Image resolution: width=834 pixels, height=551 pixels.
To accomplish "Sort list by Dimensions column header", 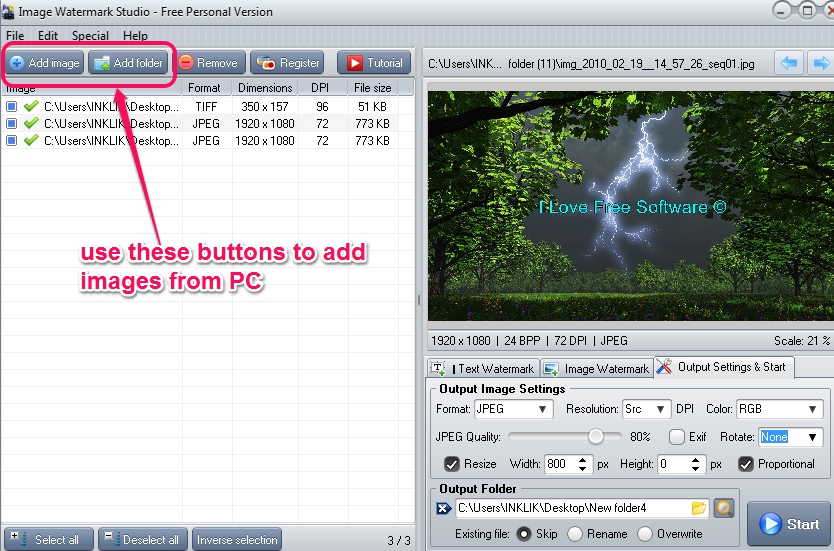I will point(265,88).
